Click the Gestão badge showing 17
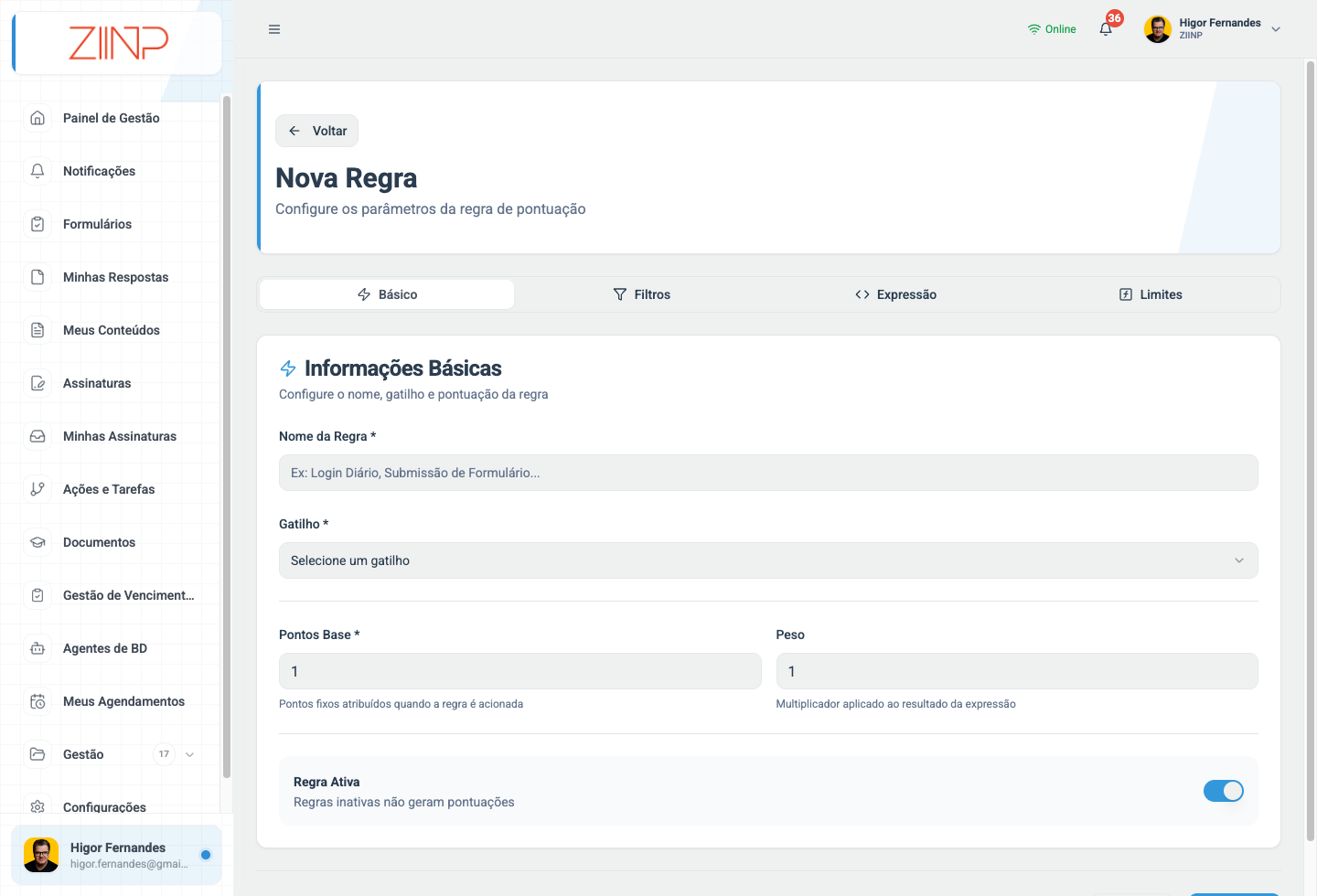The height and width of the screenshot is (896, 1317). pos(164,754)
